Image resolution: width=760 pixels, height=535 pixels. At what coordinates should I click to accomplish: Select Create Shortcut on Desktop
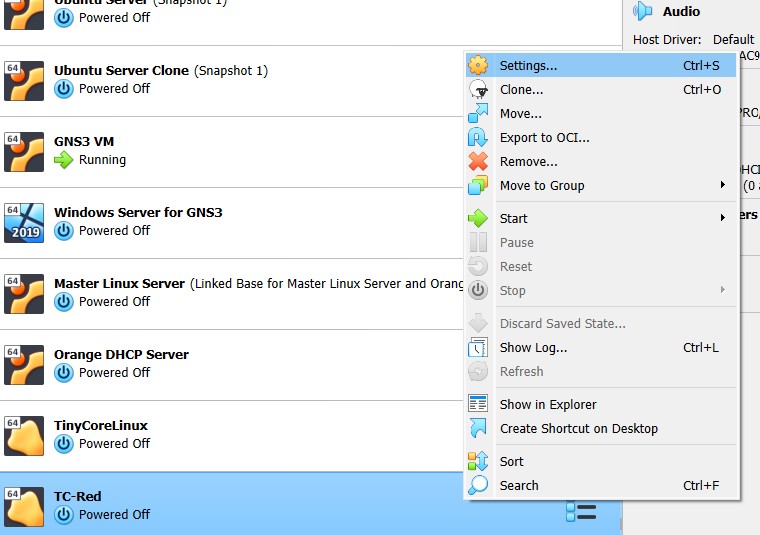601,429
